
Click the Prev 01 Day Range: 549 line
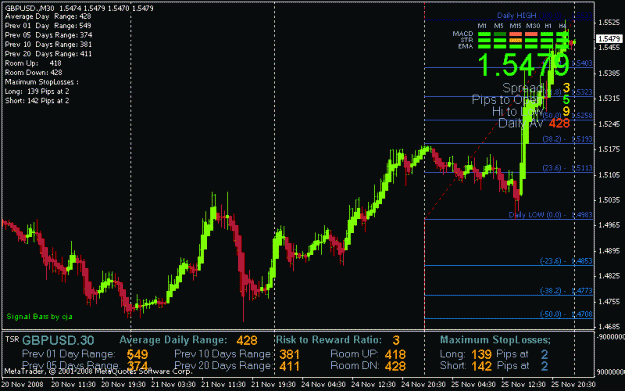click(x=48, y=26)
